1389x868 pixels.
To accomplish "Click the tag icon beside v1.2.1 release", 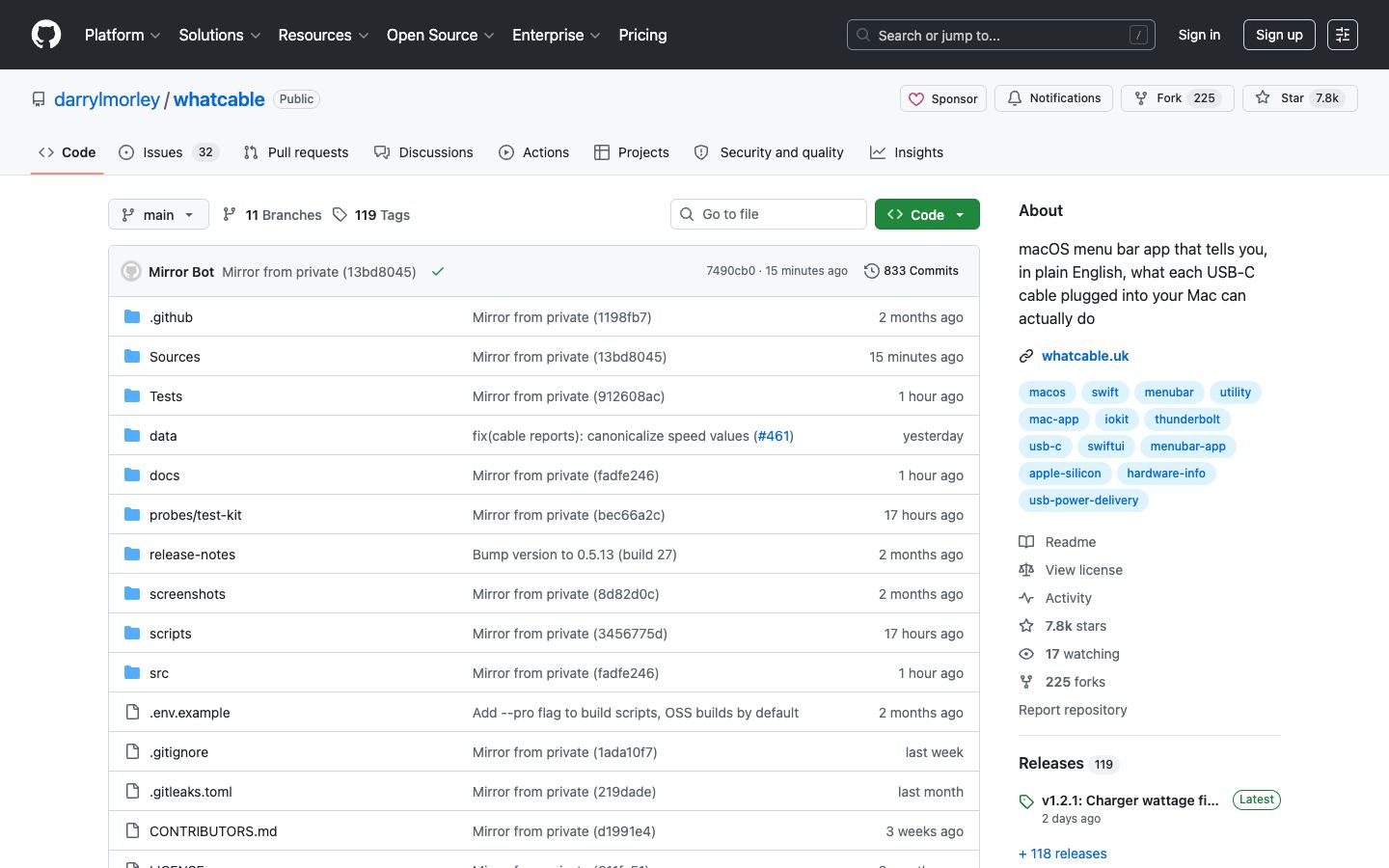I will (x=1026, y=801).
